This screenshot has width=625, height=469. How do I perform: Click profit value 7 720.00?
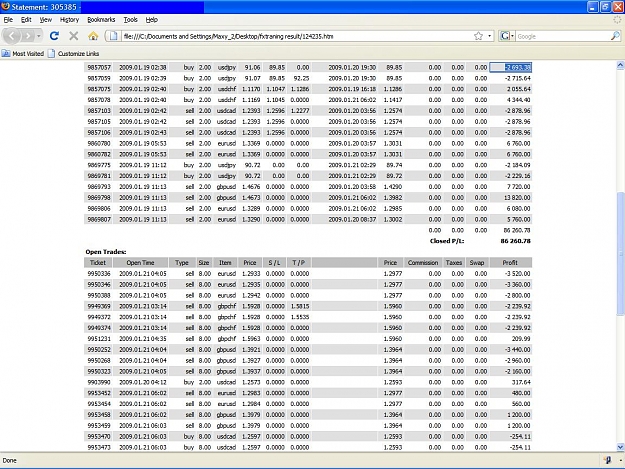click(x=518, y=187)
